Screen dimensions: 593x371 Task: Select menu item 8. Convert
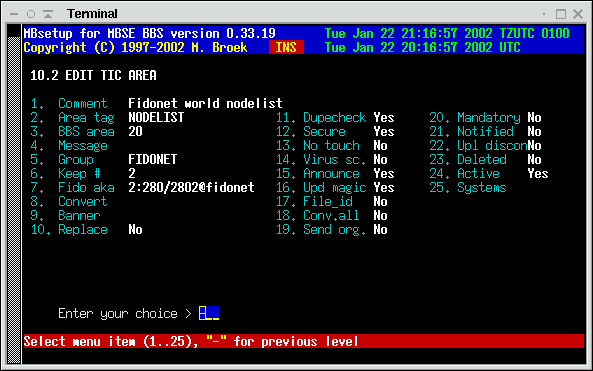(x=69, y=201)
